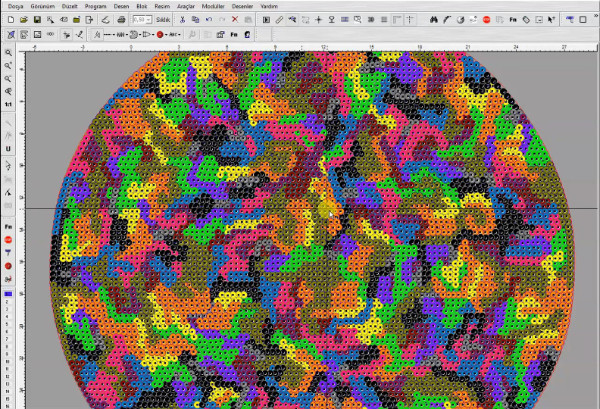
Task: Toggle the center guide line button
Action: pos(410,20)
